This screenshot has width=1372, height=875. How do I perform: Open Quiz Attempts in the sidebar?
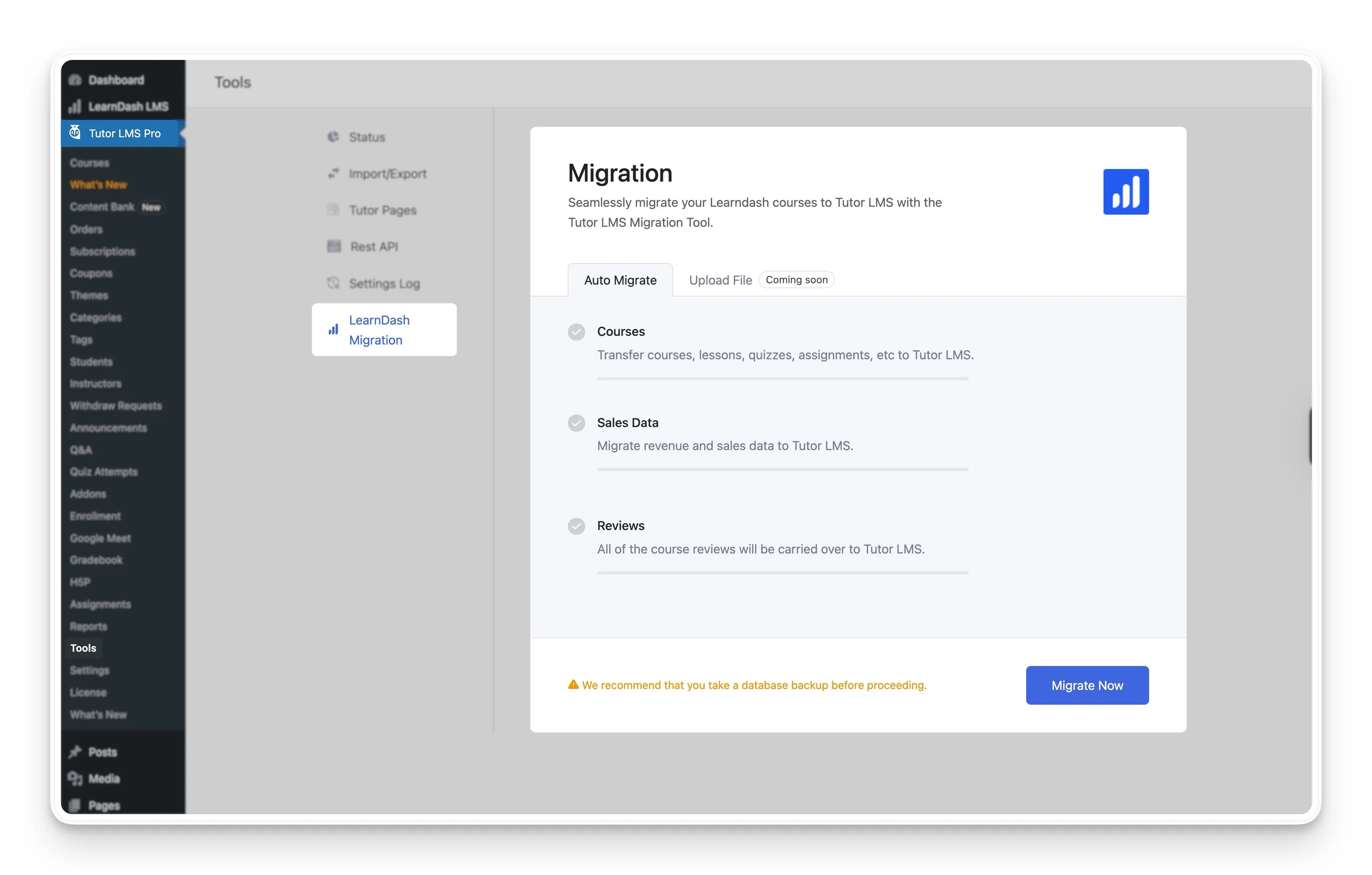click(x=104, y=472)
